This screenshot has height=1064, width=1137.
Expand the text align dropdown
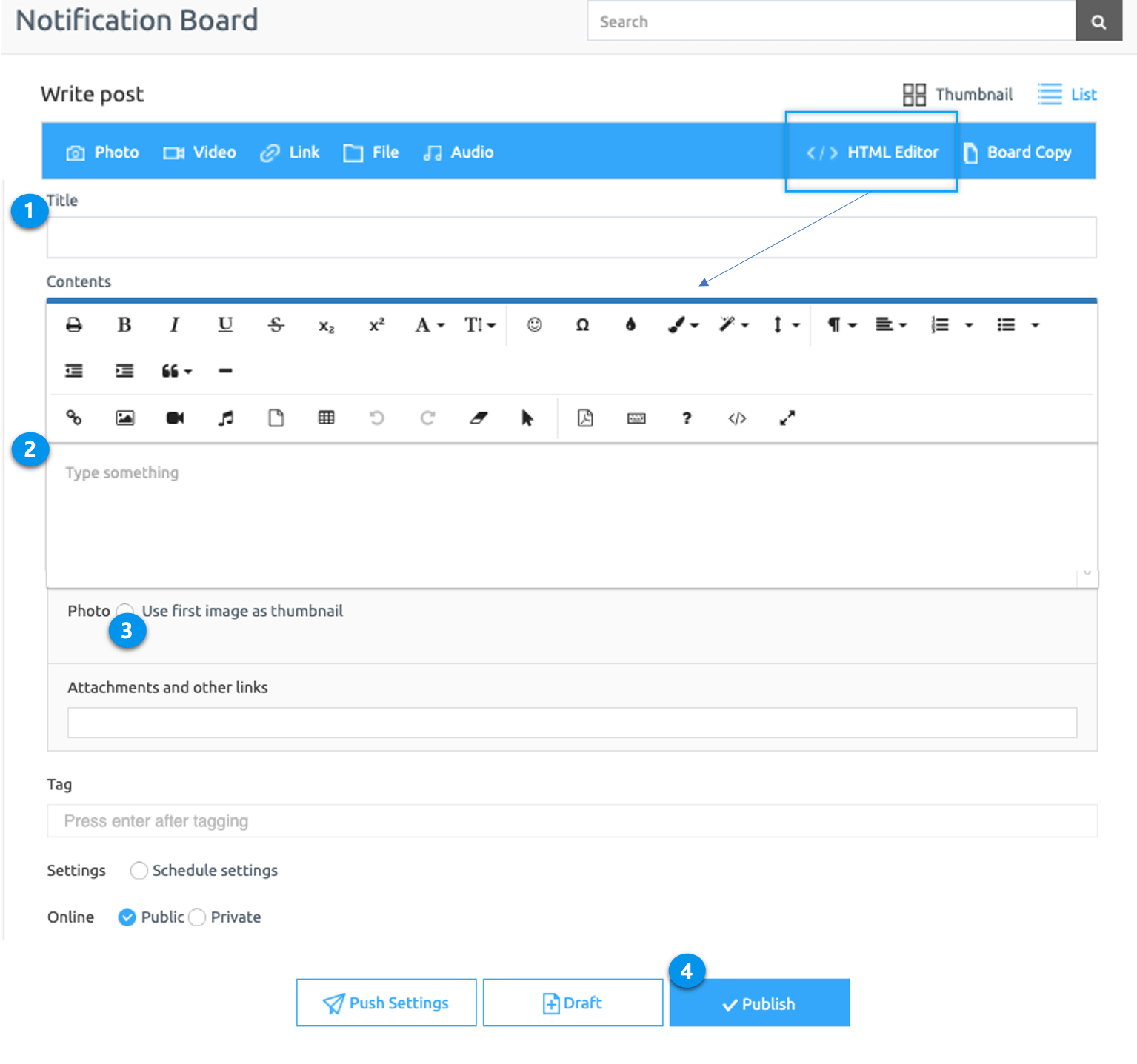tap(890, 325)
